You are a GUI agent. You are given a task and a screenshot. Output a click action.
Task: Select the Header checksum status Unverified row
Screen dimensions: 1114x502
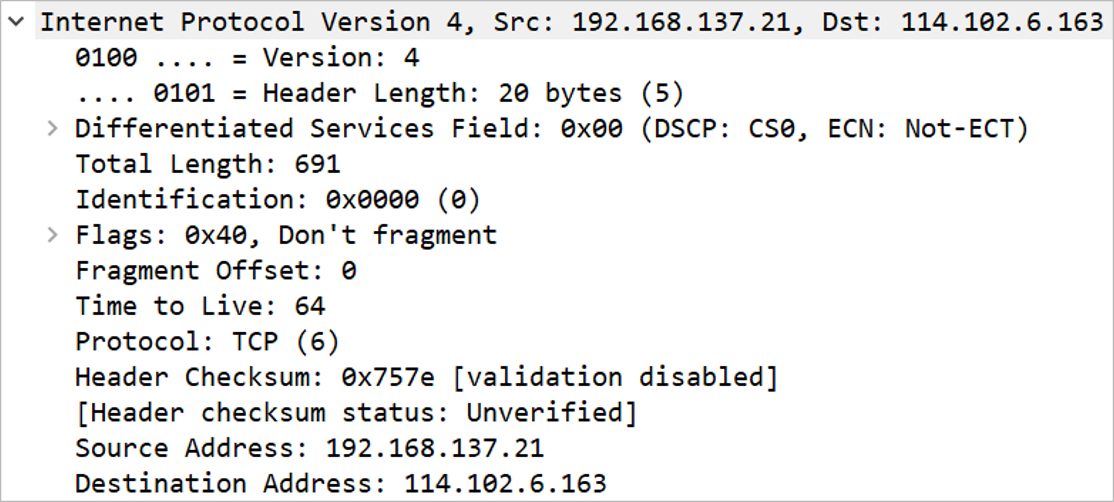[x=557, y=413]
